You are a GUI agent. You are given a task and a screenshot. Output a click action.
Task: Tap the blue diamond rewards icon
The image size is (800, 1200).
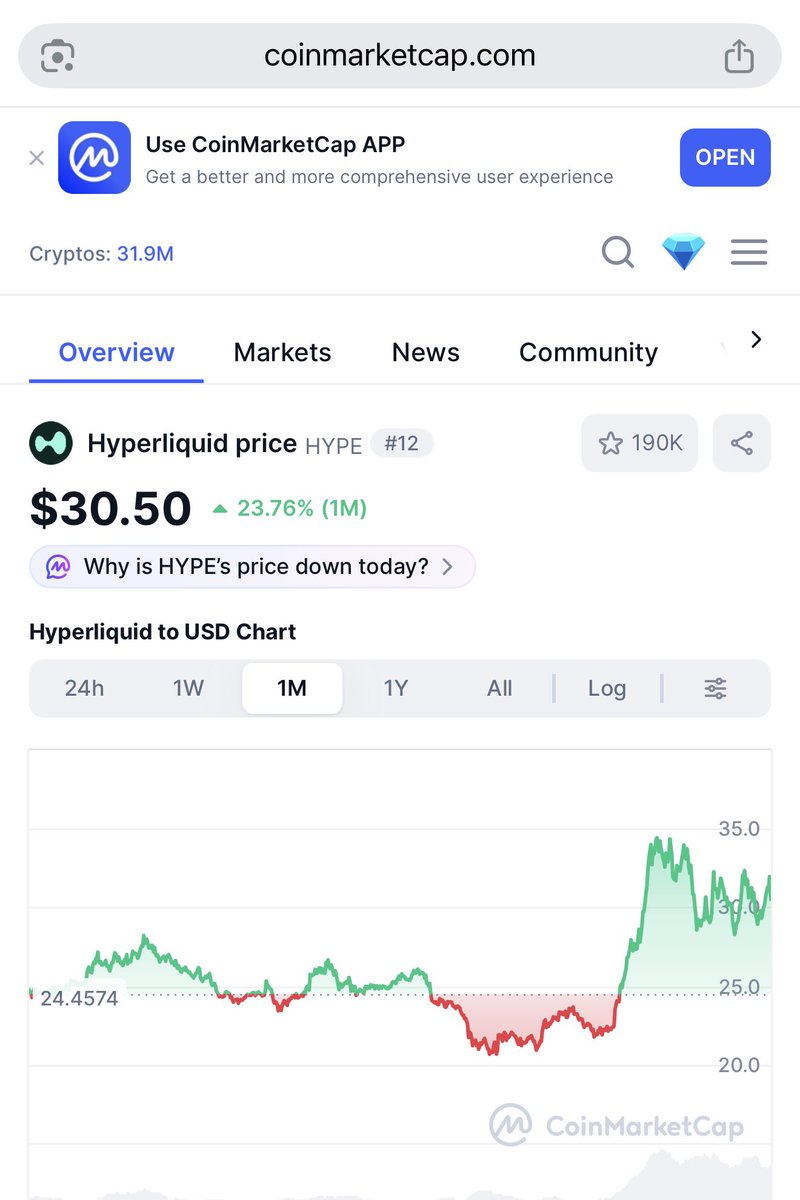pos(684,253)
